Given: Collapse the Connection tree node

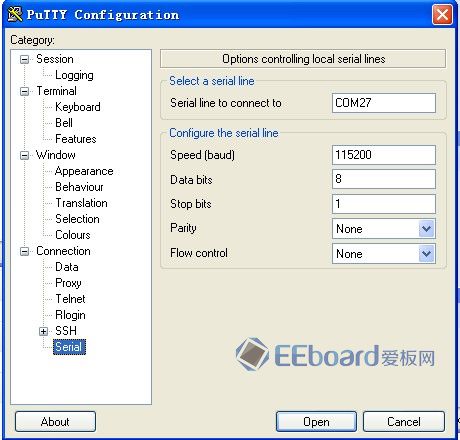Looking at the screenshot, I should [24, 251].
